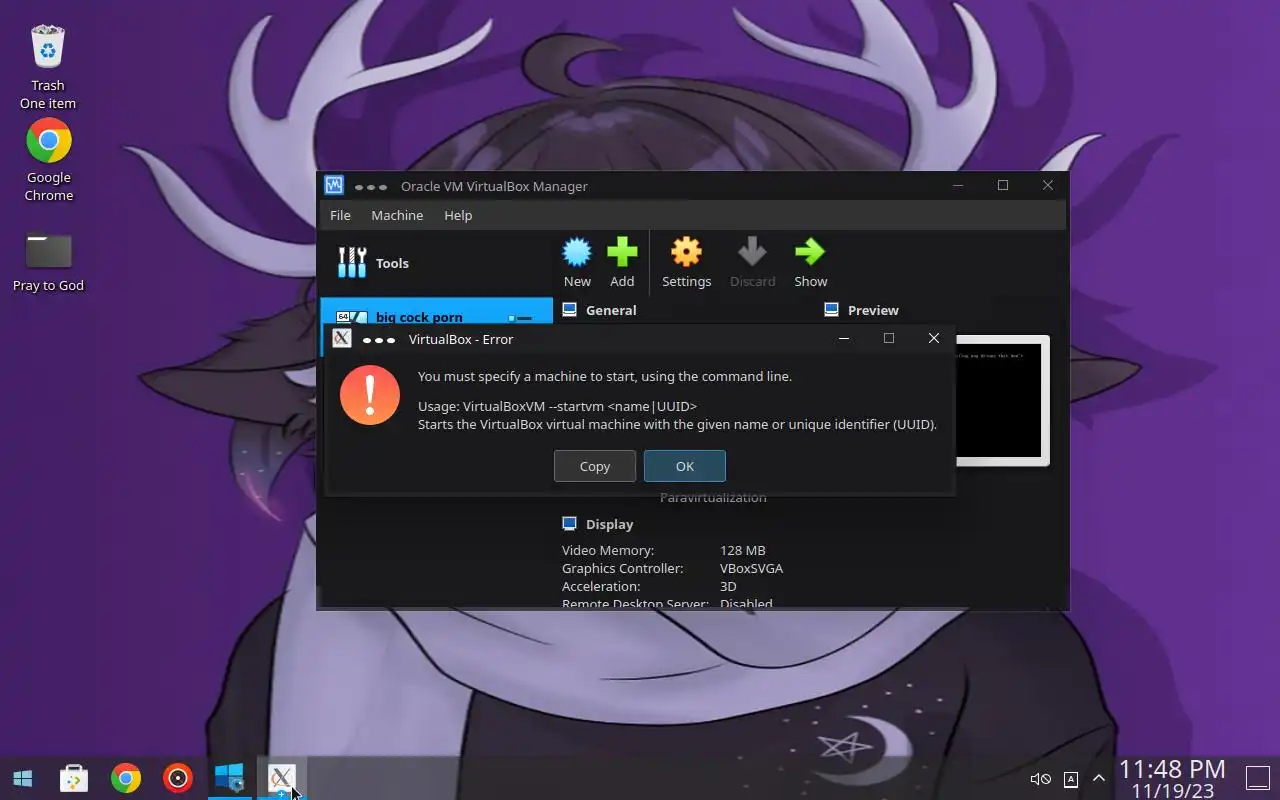This screenshot has width=1280, height=800.
Task: Click the VirtualBox Manager title bar logo
Action: pyautogui.click(x=334, y=186)
